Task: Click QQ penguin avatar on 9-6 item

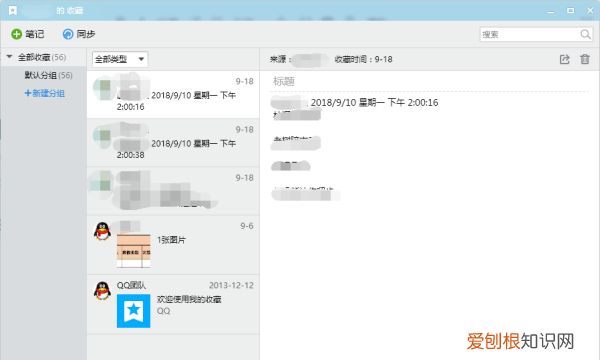Action: pyautogui.click(x=102, y=231)
